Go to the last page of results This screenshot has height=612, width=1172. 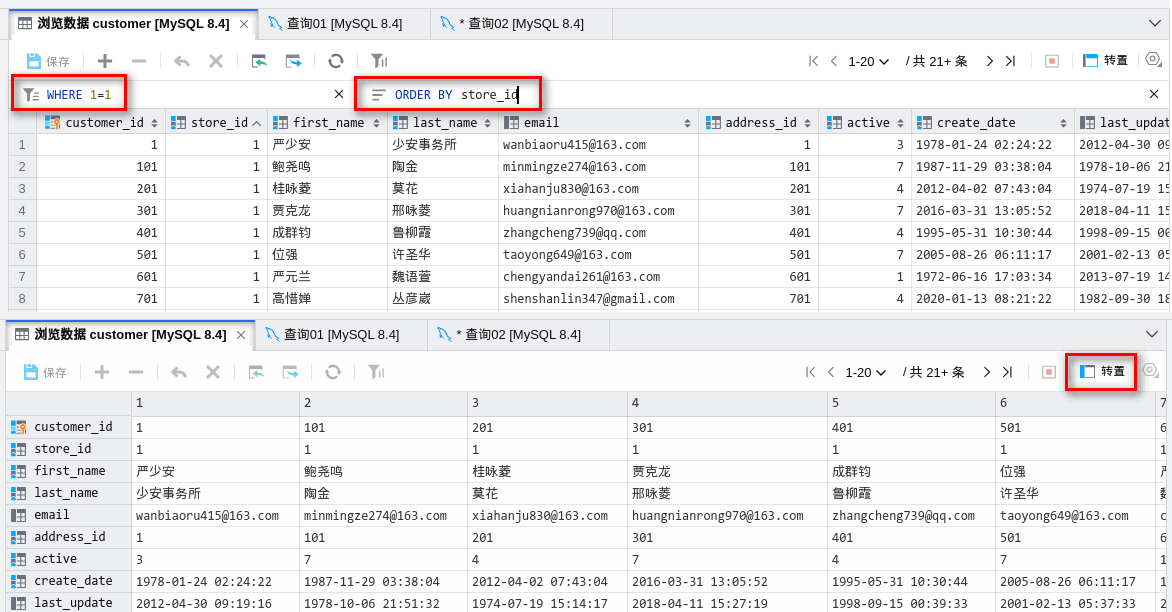click(1010, 61)
